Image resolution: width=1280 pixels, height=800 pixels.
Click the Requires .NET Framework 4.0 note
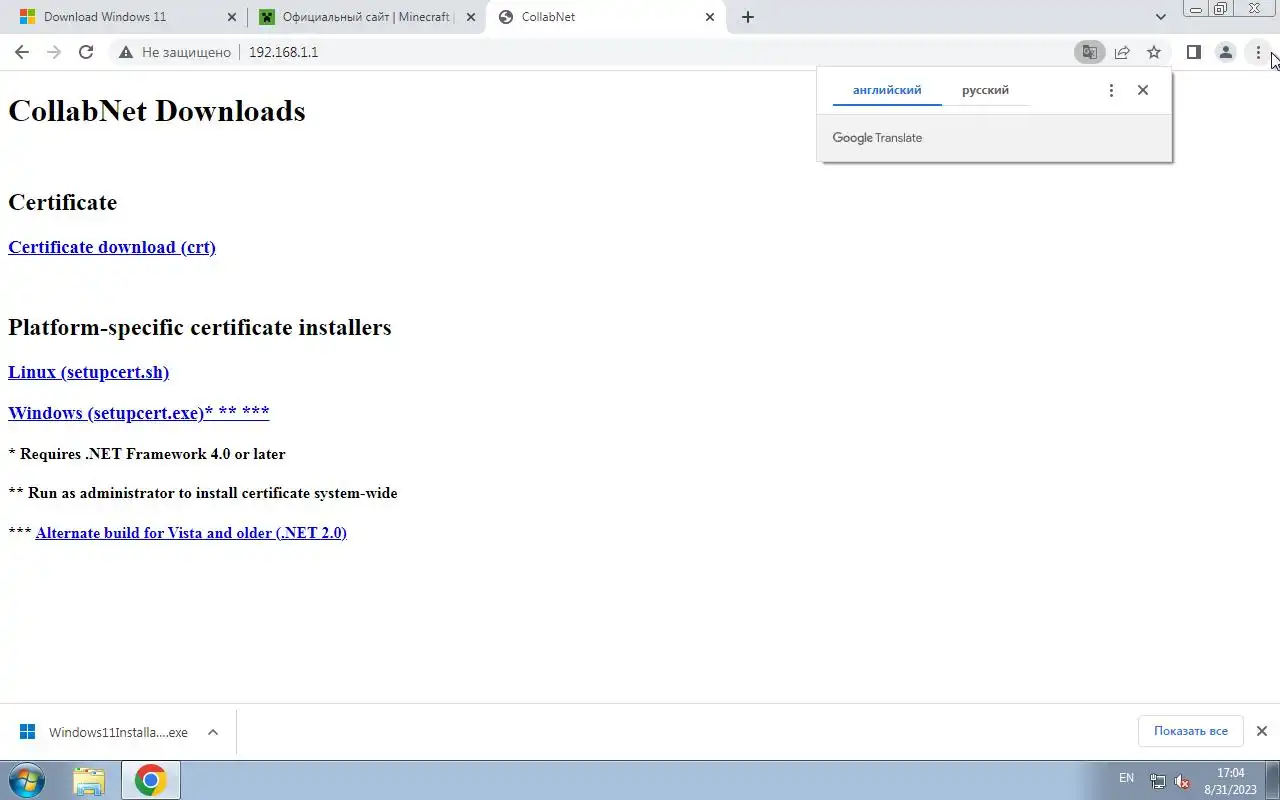pyautogui.click(x=147, y=454)
